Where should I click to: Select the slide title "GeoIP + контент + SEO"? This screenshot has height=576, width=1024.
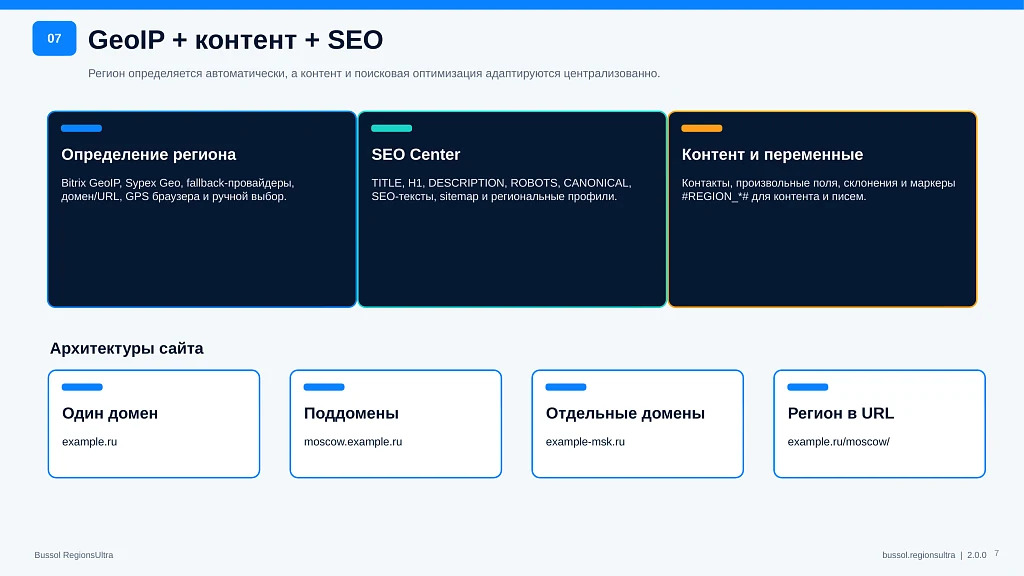[x=235, y=40]
